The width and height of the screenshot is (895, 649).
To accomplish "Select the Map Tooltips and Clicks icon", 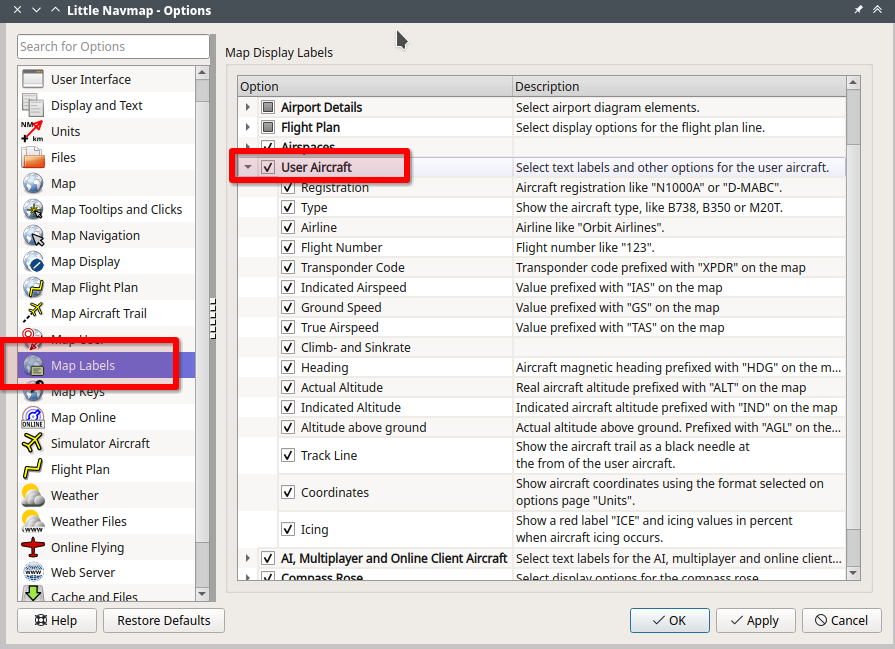I will (33, 209).
